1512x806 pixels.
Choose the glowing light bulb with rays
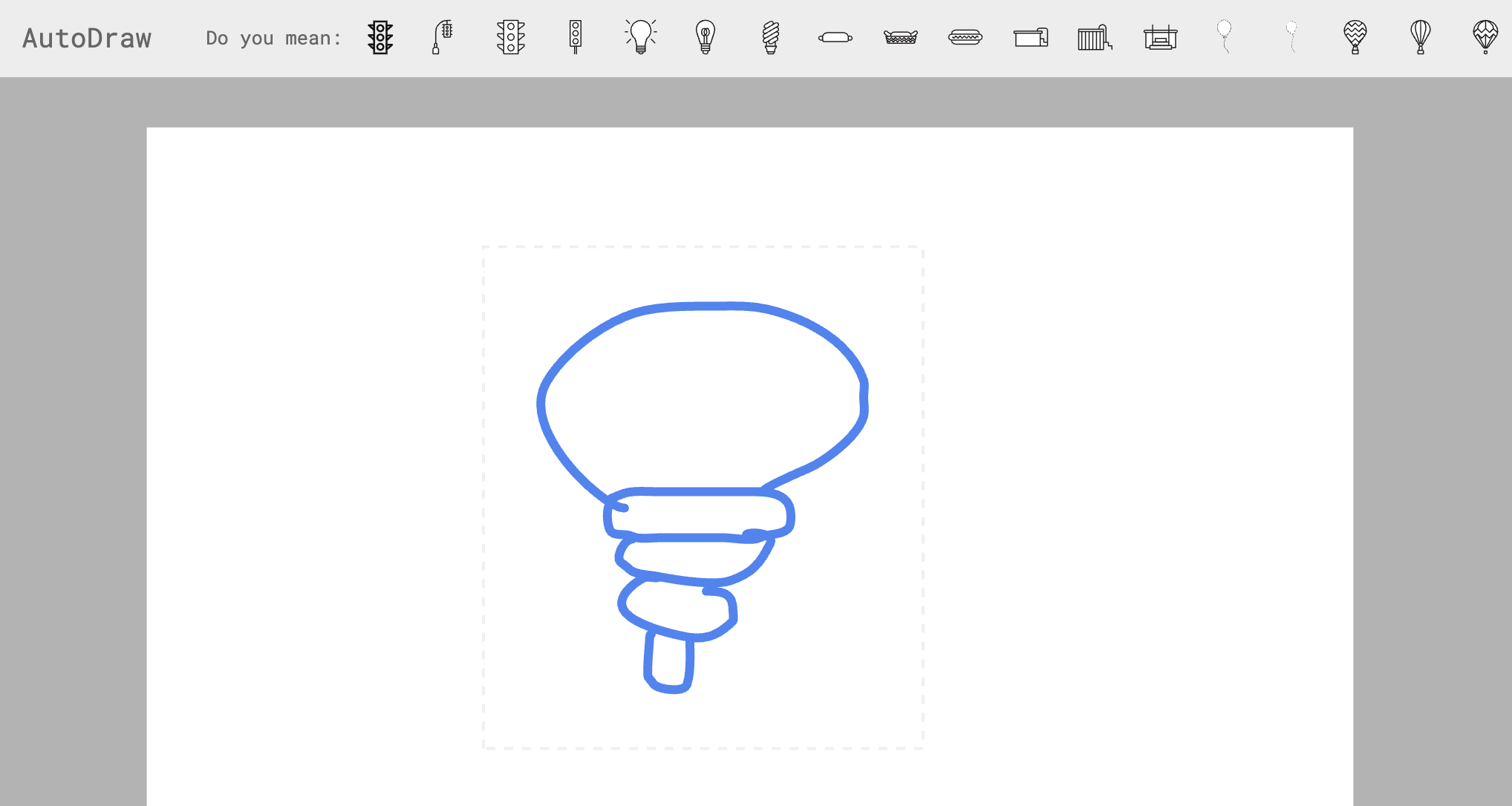(640, 37)
